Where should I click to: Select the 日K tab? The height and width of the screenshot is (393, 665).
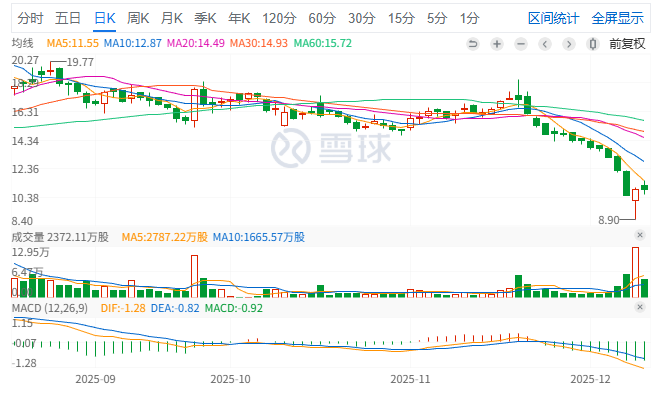pyautogui.click(x=104, y=18)
